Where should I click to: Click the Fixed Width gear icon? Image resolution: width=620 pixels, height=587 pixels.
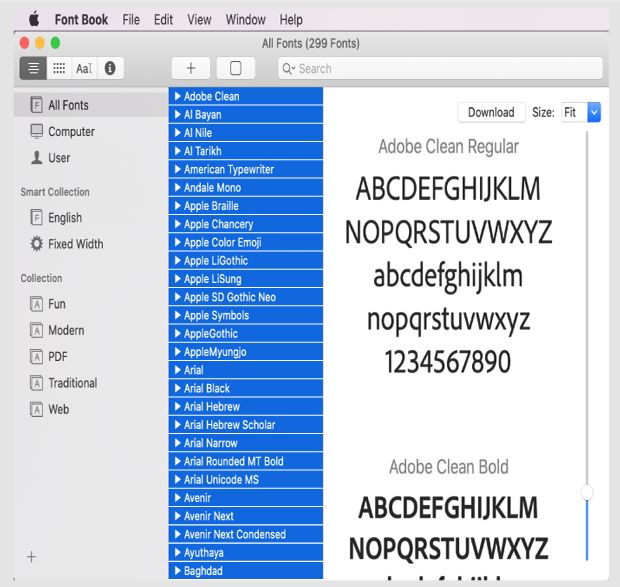[x=36, y=243]
